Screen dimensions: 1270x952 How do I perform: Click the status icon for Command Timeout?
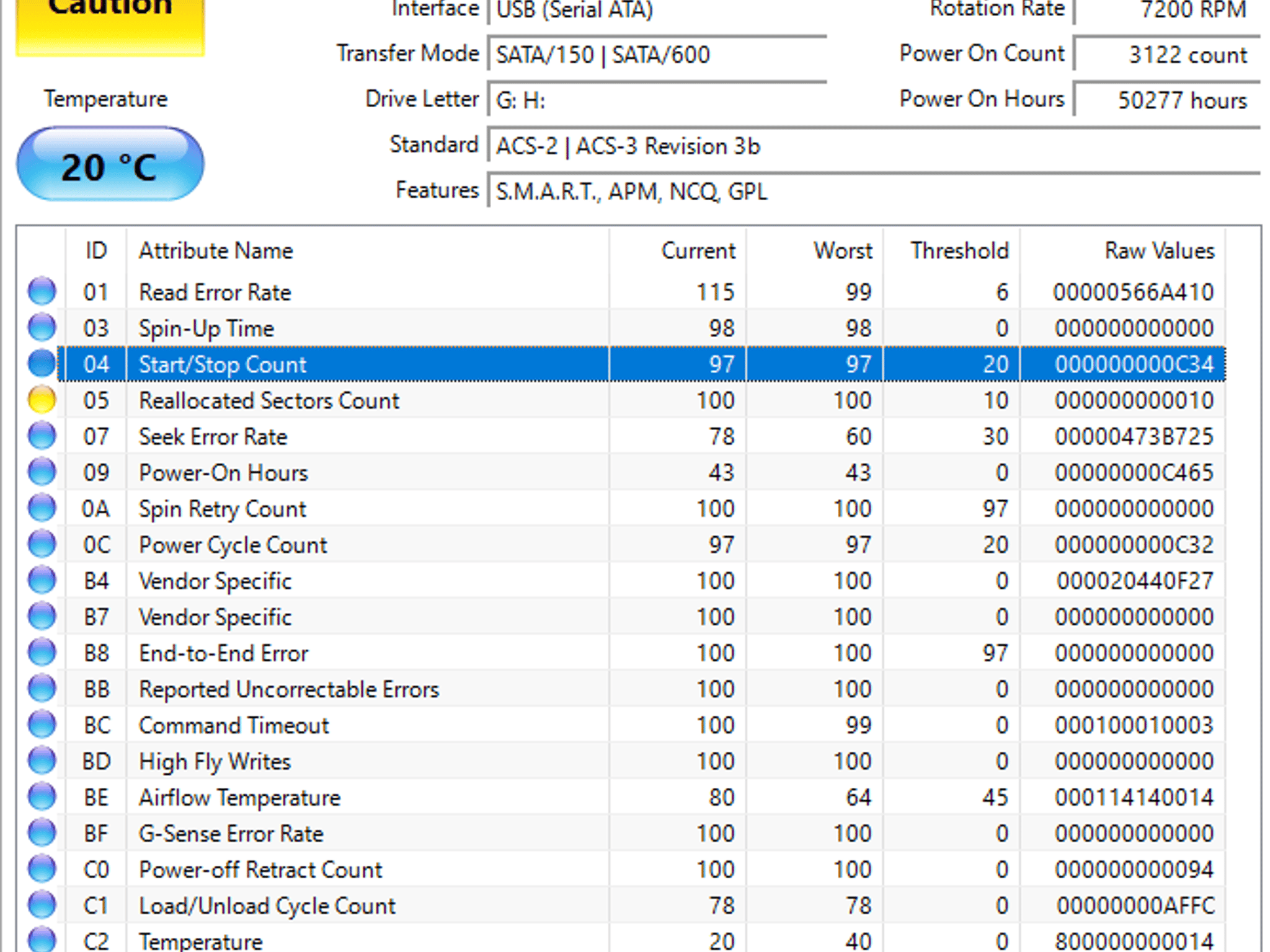(42, 725)
